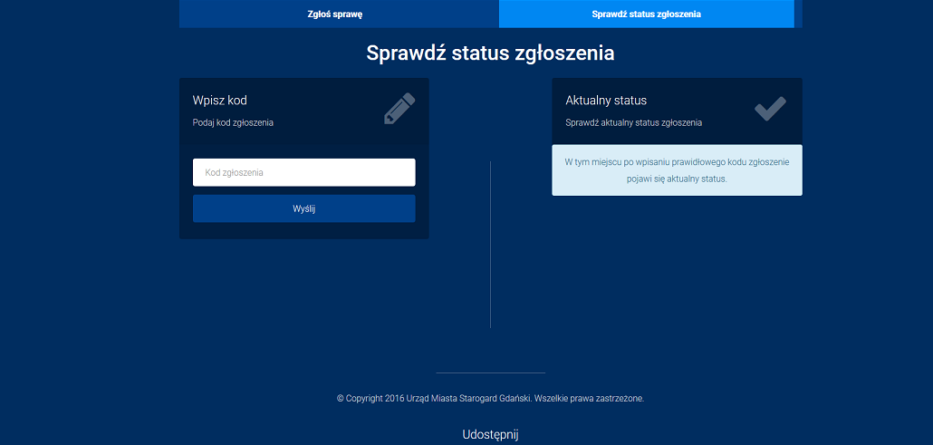Focus the Kod zgłoszenia input field
Screen dimensions: 933x445
click(304, 173)
